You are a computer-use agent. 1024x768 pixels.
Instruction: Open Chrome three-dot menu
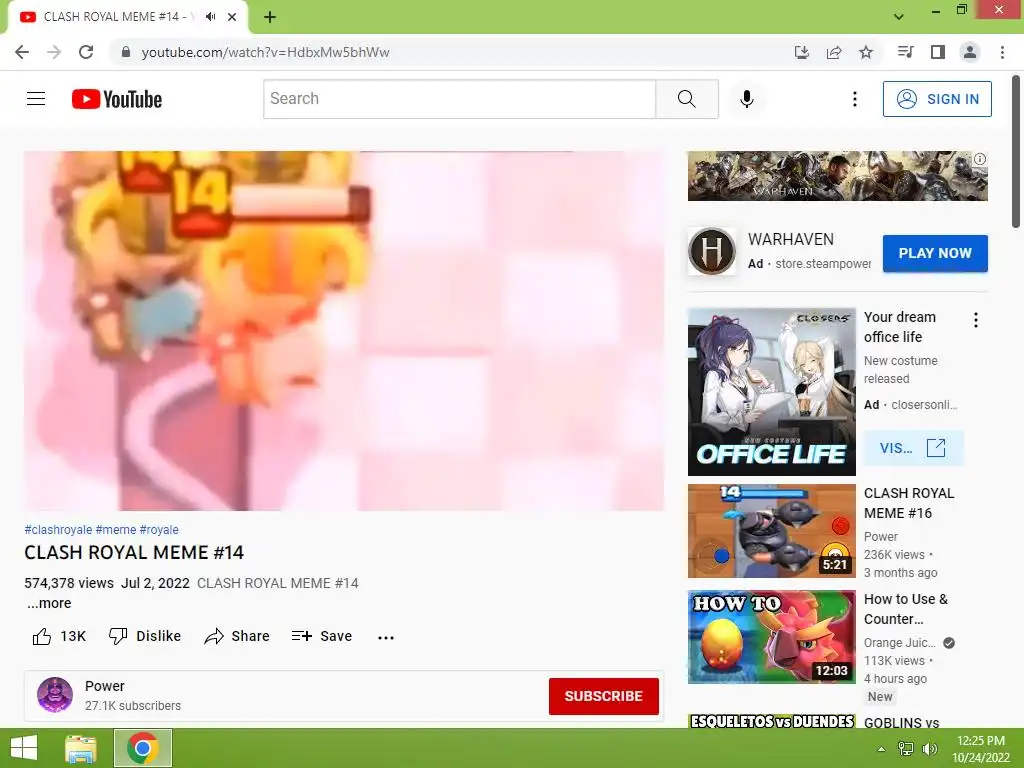1002,52
